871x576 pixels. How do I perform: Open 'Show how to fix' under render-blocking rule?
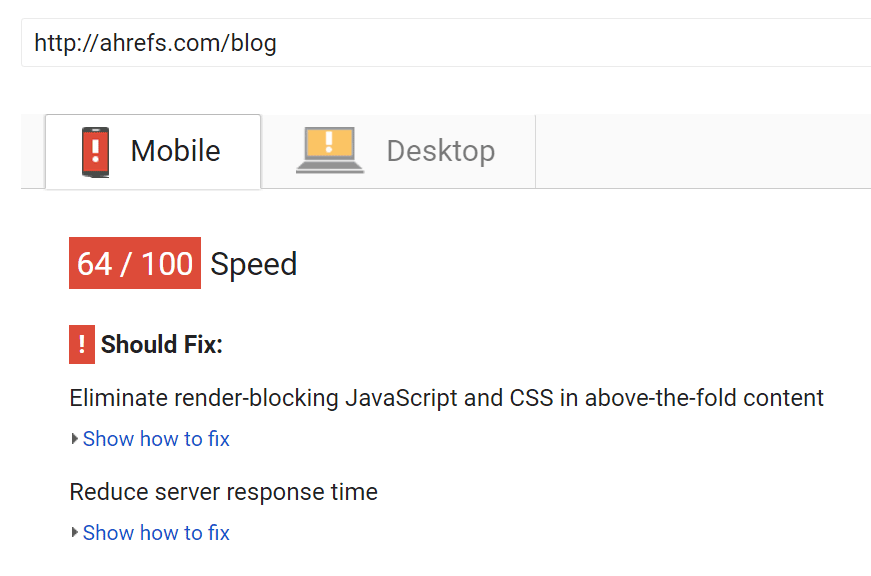156,439
